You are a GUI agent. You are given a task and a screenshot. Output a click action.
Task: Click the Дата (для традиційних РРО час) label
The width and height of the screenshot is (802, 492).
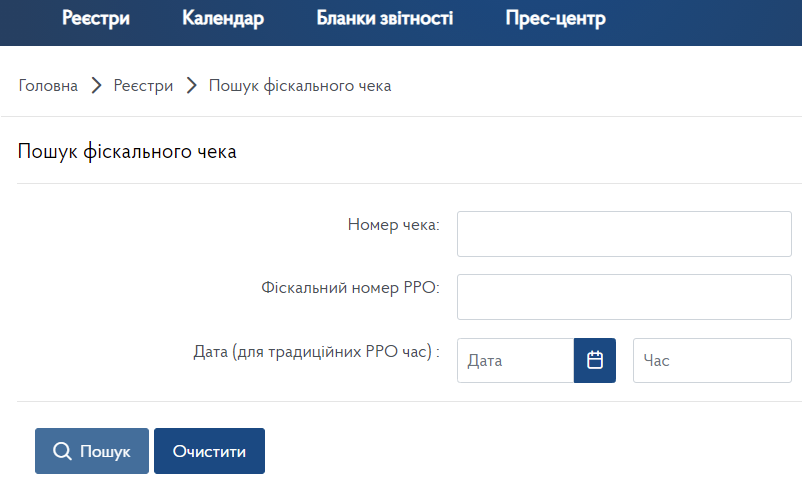(x=316, y=352)
